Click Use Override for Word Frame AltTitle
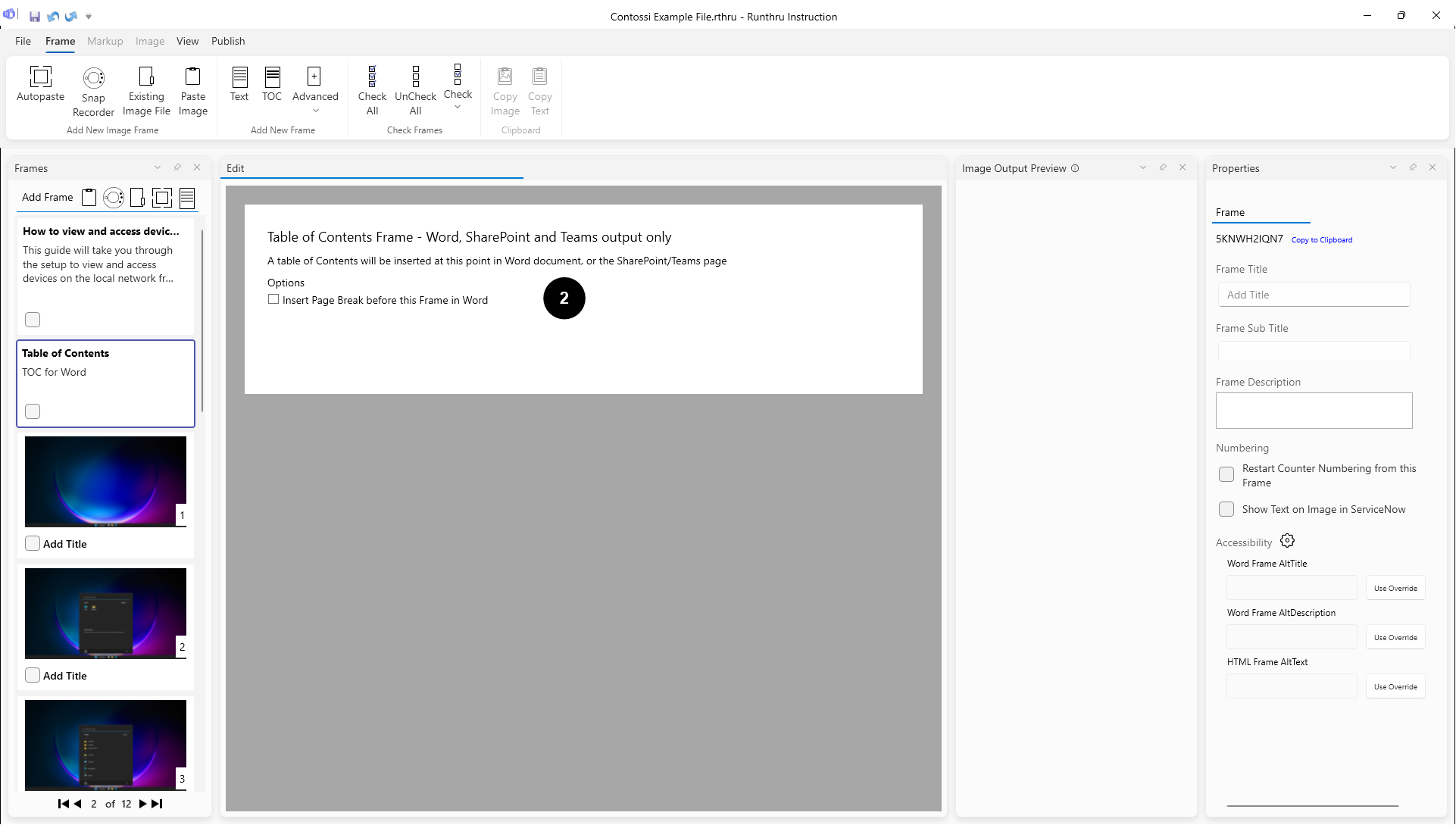 click(x=1395, y=588)
